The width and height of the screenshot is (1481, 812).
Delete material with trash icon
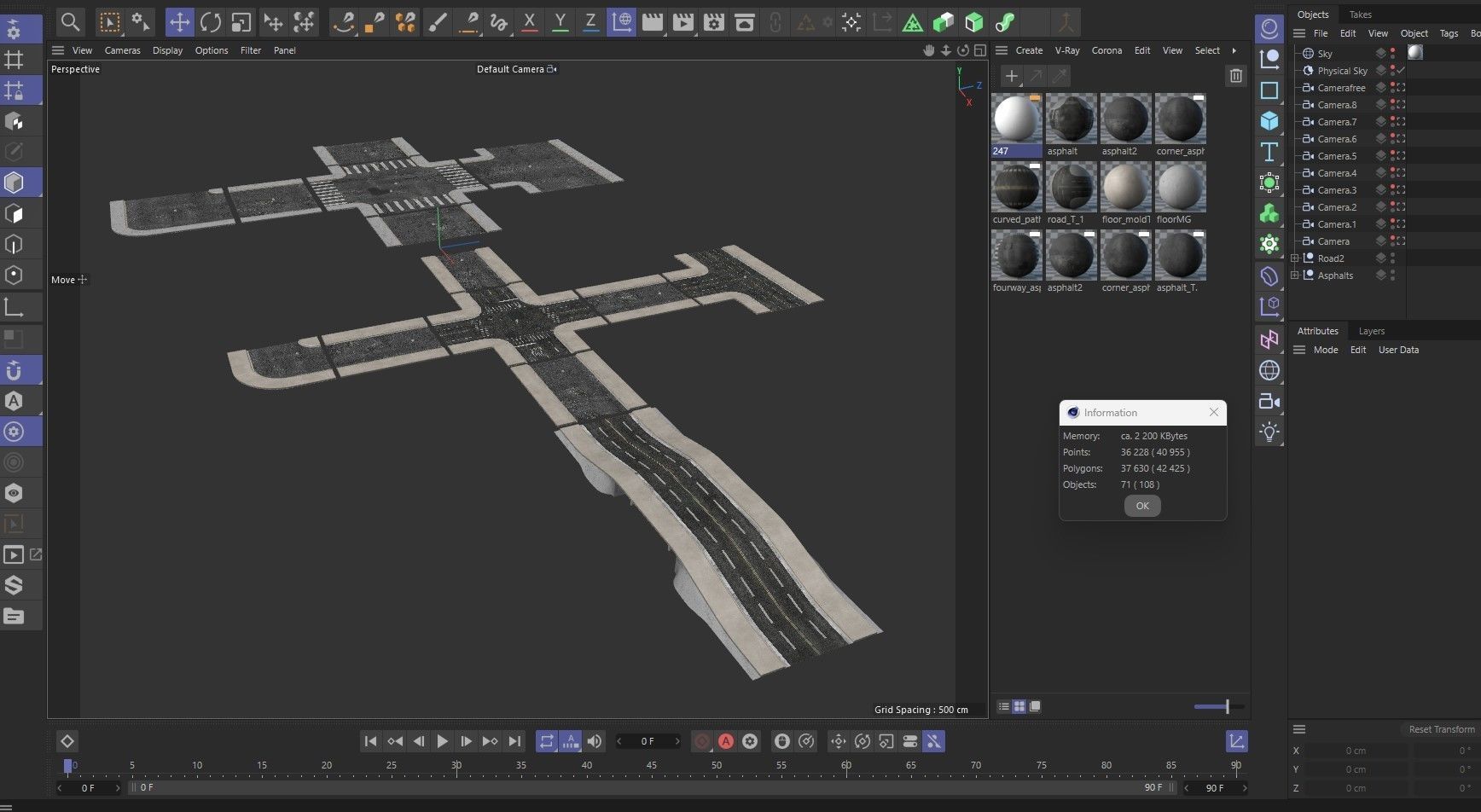pyautogui.click(x=1235, y=76)
